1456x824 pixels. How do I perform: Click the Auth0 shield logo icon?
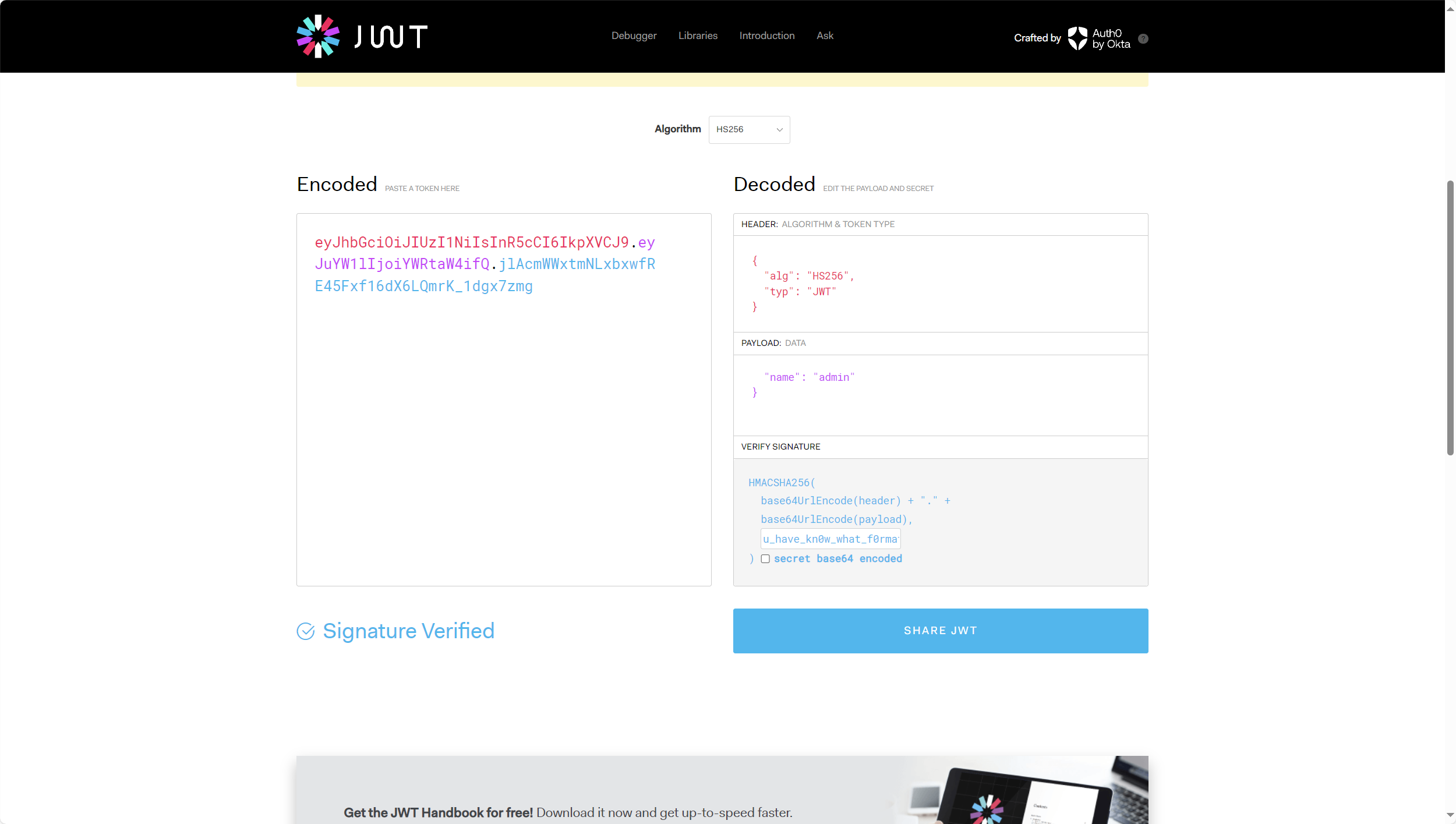1077,38
